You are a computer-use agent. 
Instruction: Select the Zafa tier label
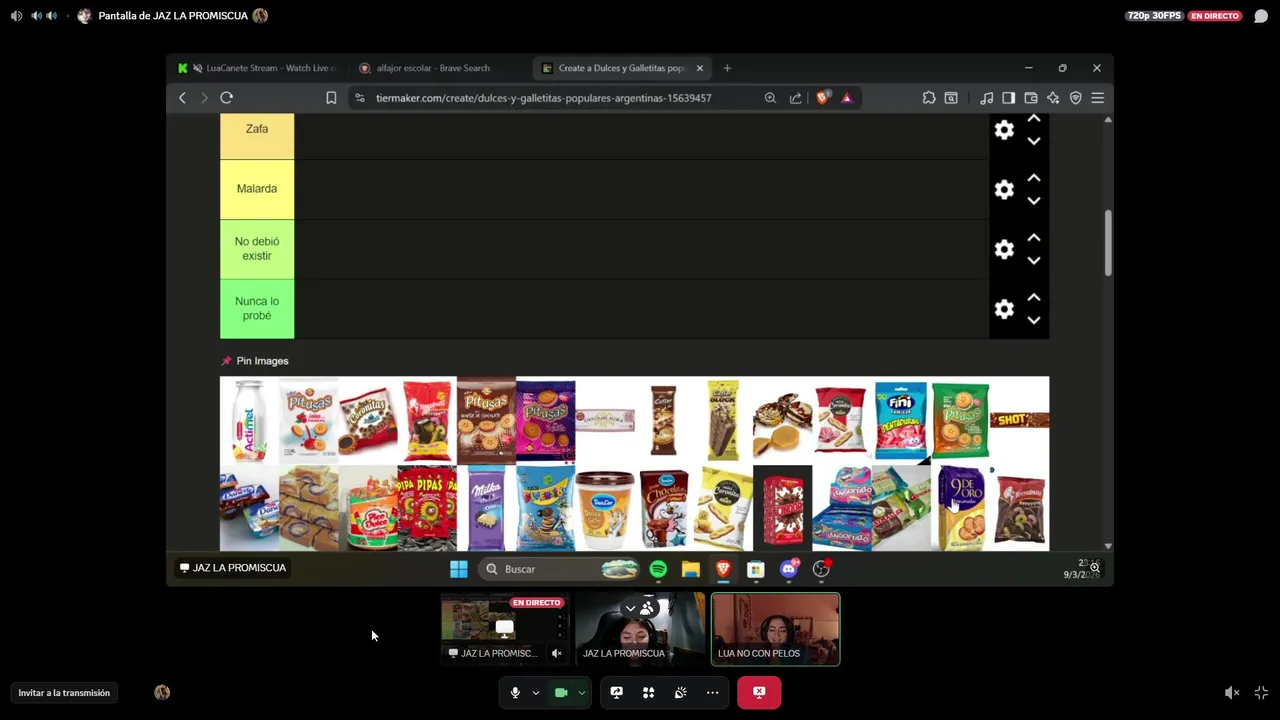(257, 136)
